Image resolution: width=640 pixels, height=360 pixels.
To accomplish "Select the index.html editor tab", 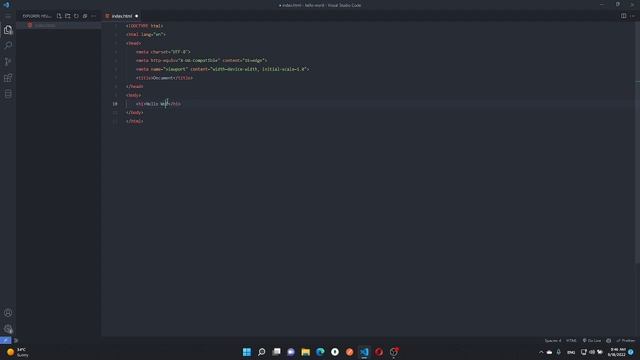I will (122, 16).
